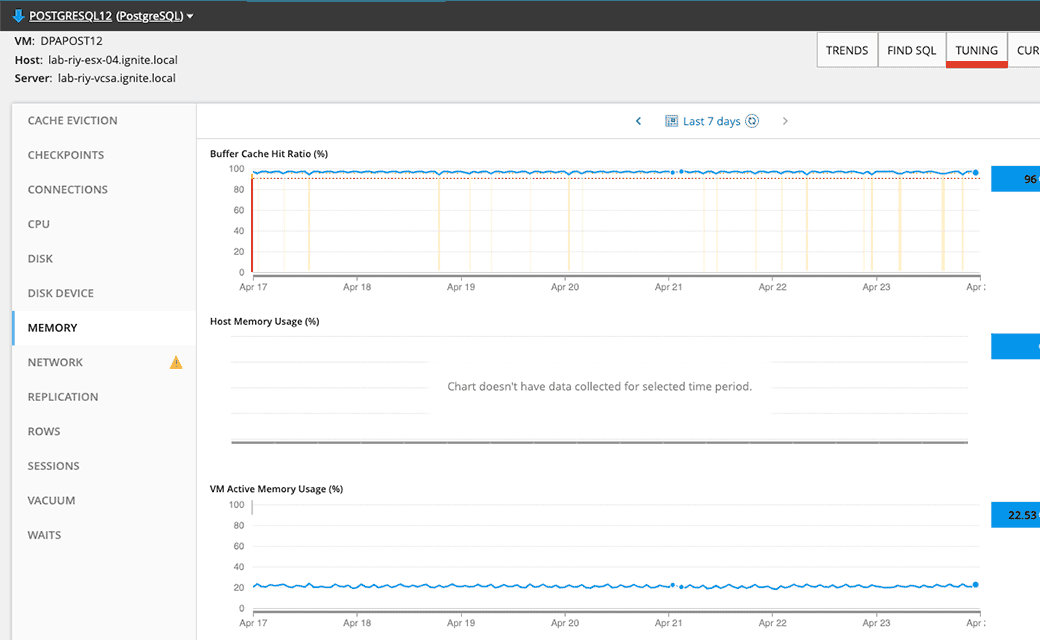Select the TUNING tab
The height and width of the screenshot is (640, 1040).
(x=976, y=49)
